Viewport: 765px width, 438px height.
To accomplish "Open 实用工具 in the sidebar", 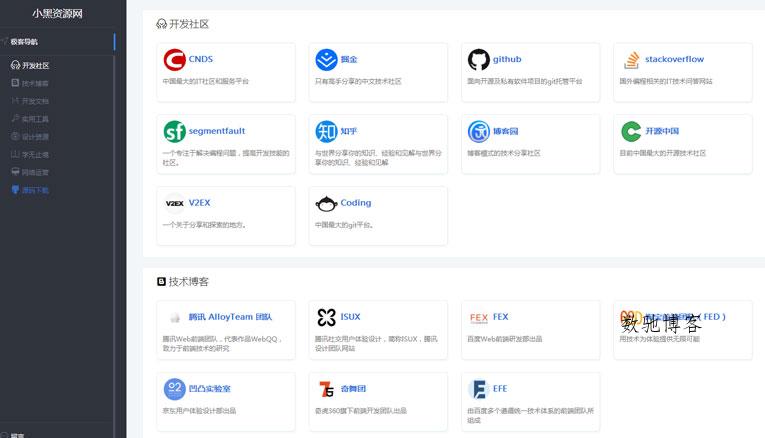I will (30, 119).
